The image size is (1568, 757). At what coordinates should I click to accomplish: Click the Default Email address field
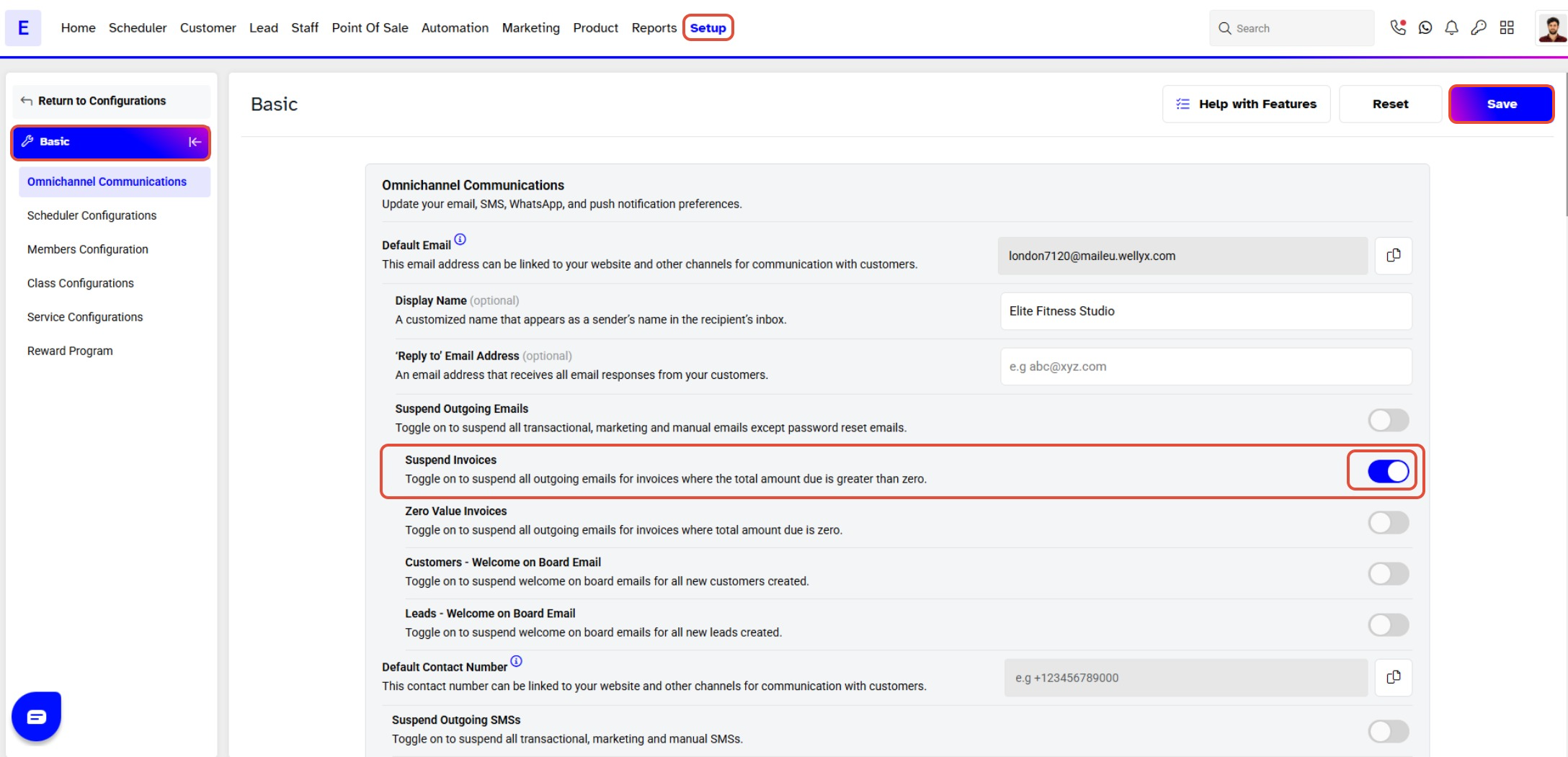point(1182,256)
